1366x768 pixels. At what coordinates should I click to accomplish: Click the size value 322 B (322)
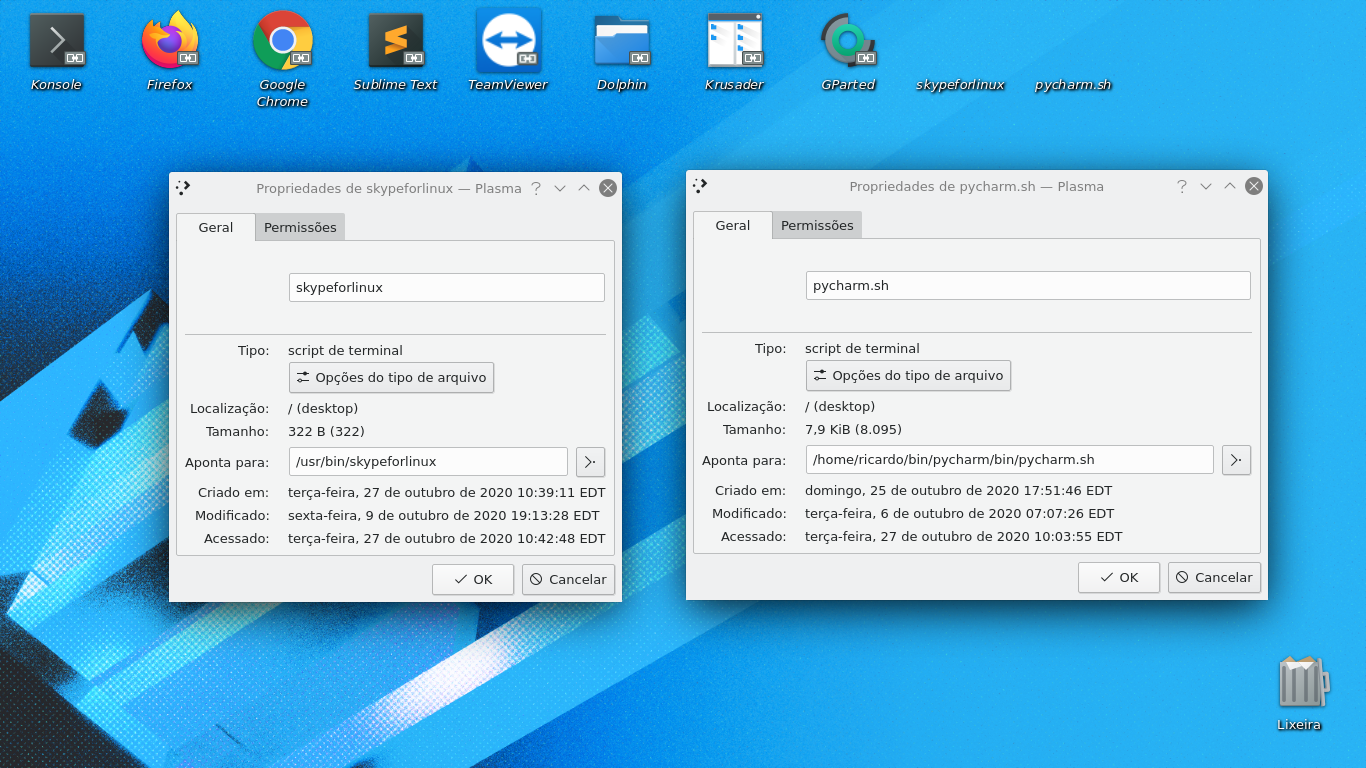(326, 432)
